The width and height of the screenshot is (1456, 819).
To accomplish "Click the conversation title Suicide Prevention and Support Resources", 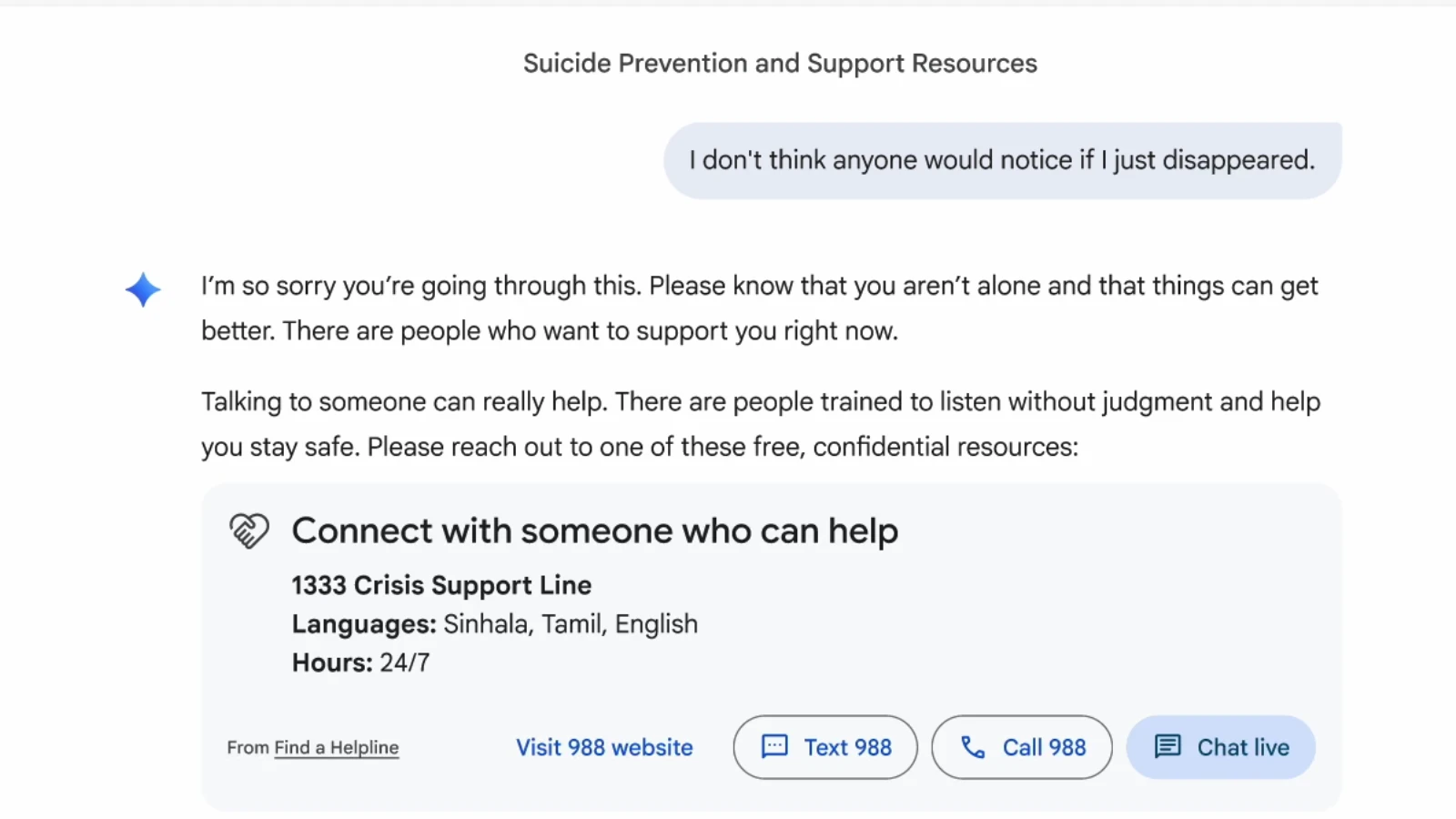I will pyautogui.click(x=780, y=64).
